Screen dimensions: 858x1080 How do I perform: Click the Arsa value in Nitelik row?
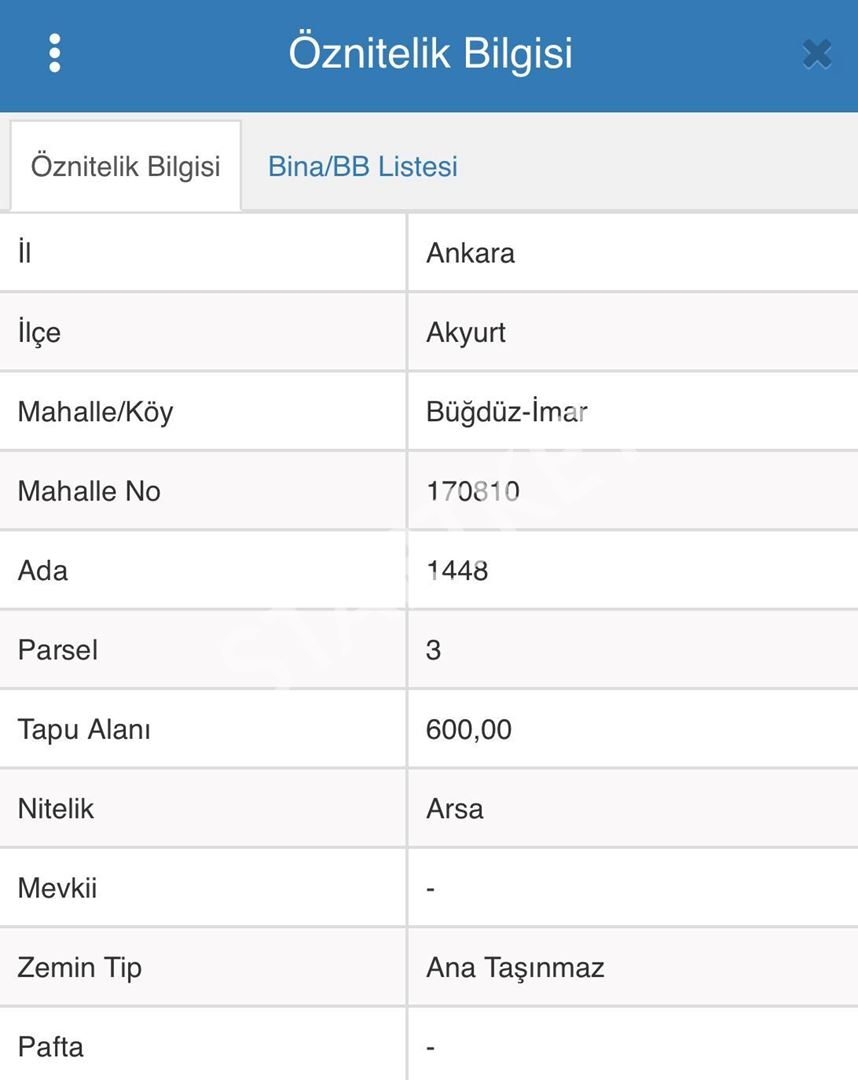[454, 808]
